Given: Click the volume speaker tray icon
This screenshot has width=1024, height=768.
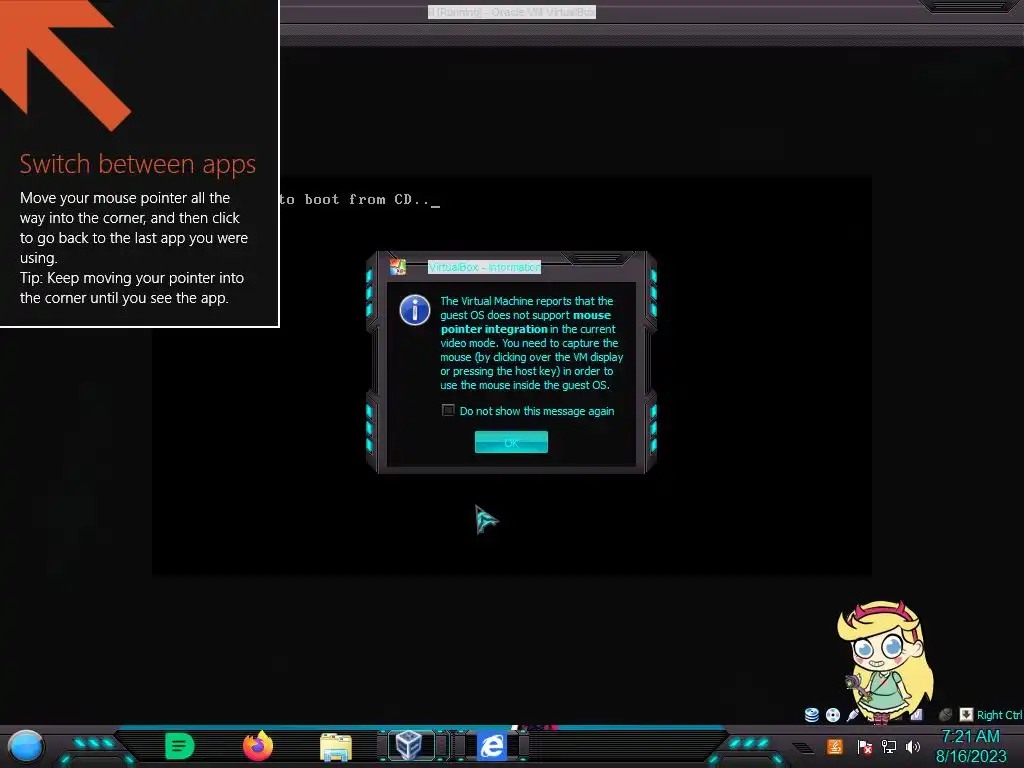Looking at the screenshot, I should click(x=913, y=746).
